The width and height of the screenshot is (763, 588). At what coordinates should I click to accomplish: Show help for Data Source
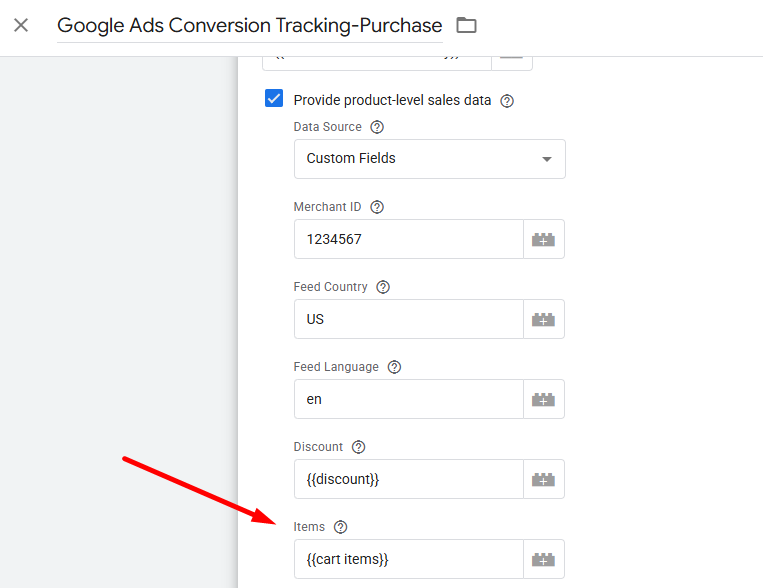(377, 127)
